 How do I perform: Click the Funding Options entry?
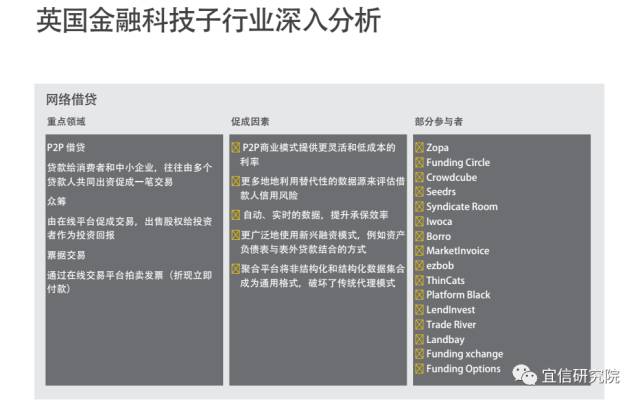point(463,369)
